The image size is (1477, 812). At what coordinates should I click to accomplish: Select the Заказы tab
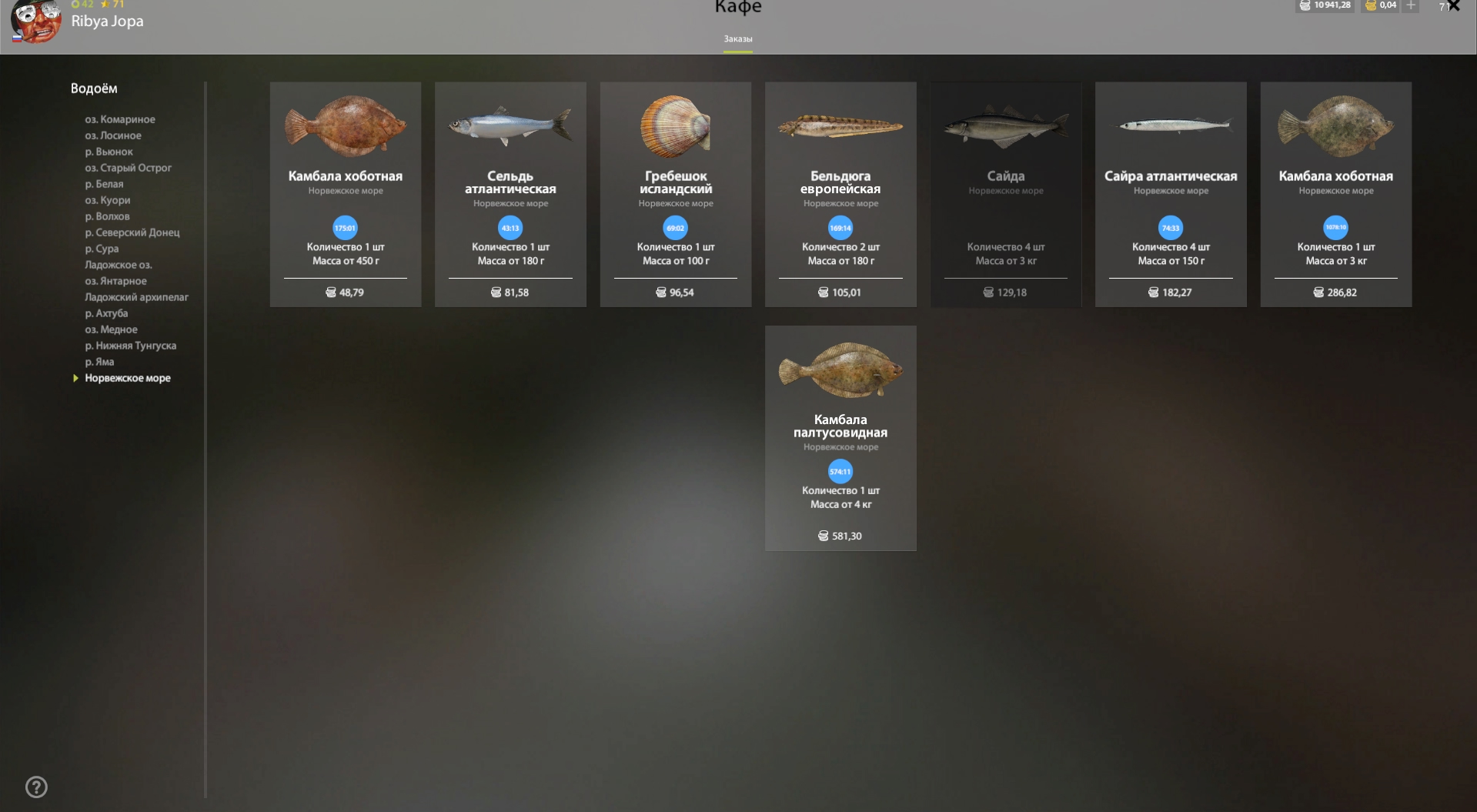(738, 38)
